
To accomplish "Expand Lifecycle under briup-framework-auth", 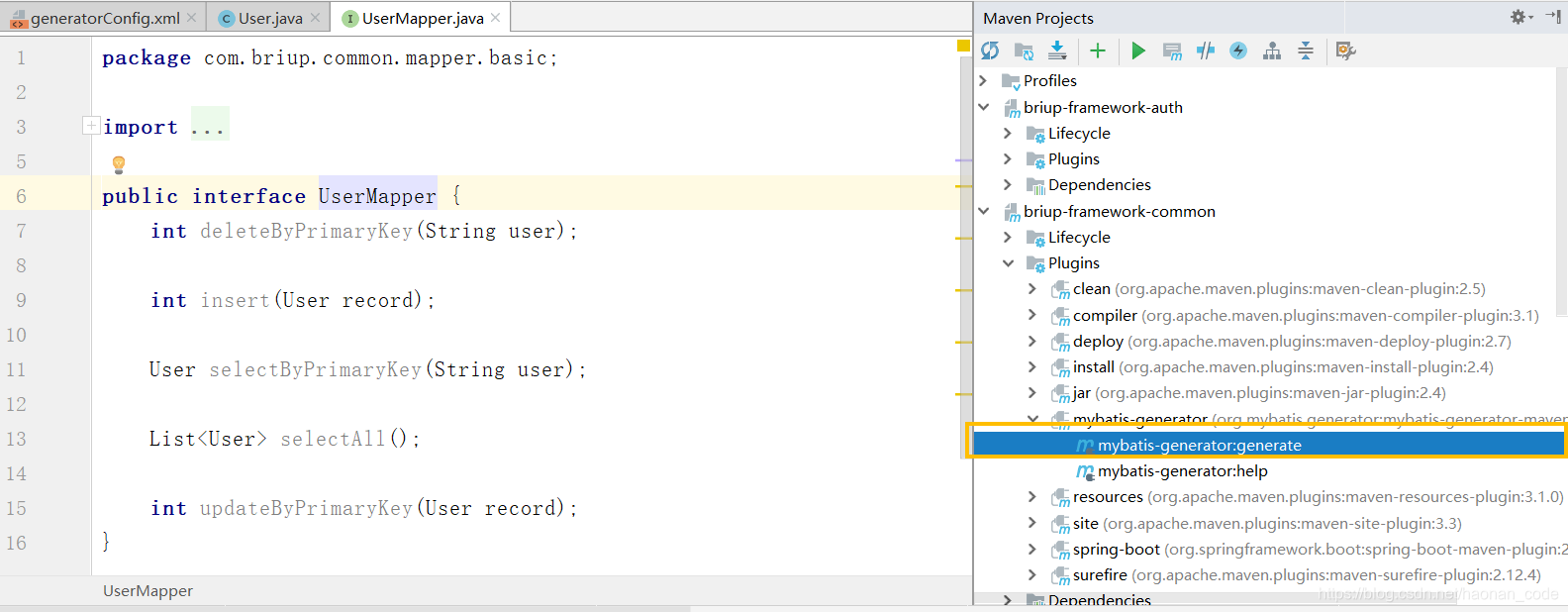I will coord(1008,133).
